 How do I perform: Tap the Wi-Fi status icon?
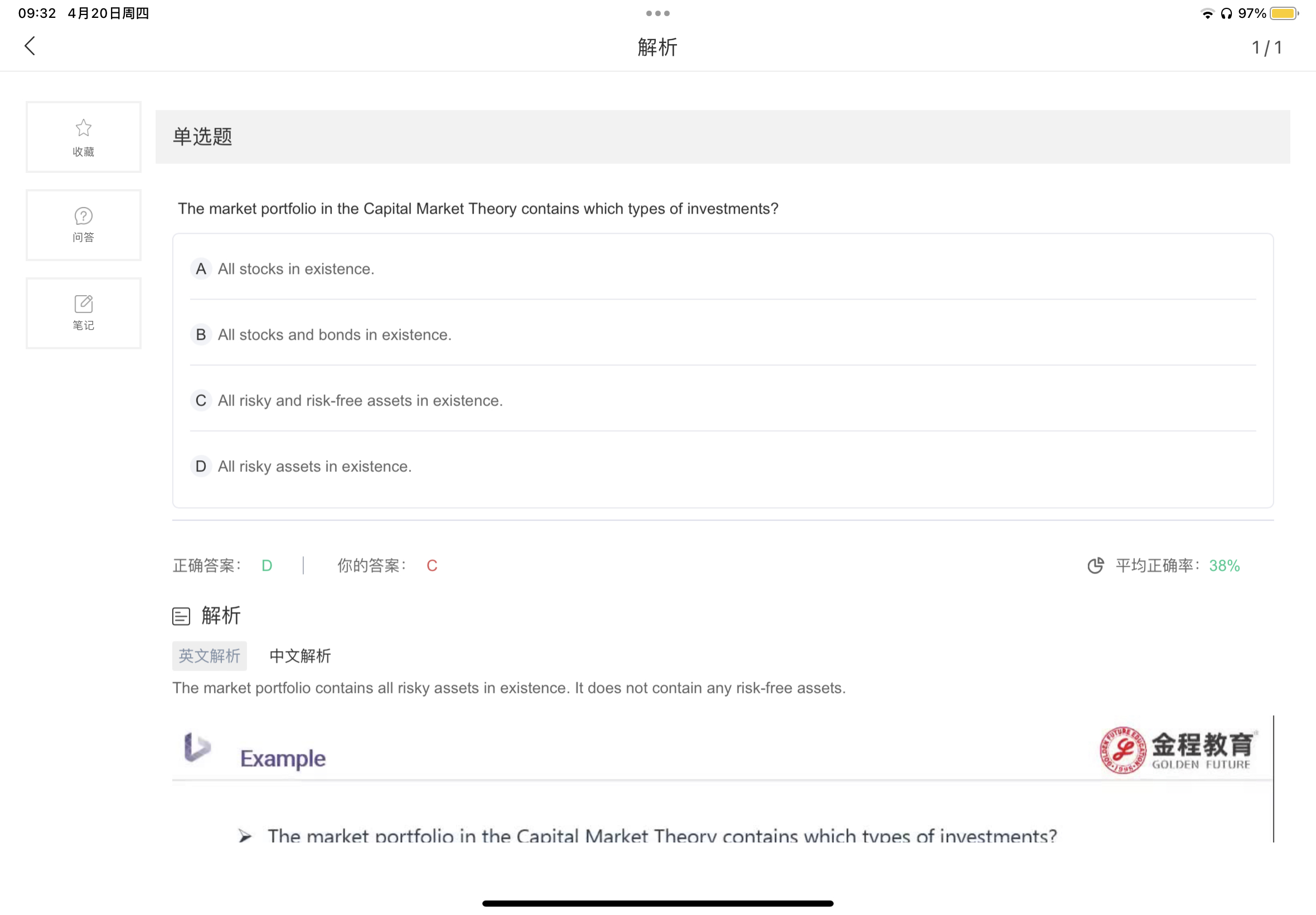pos(1207,13)
